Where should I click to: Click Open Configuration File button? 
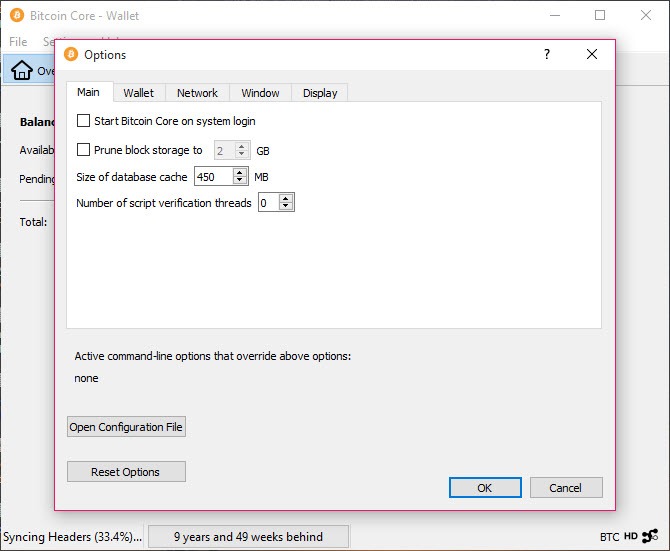126,427
